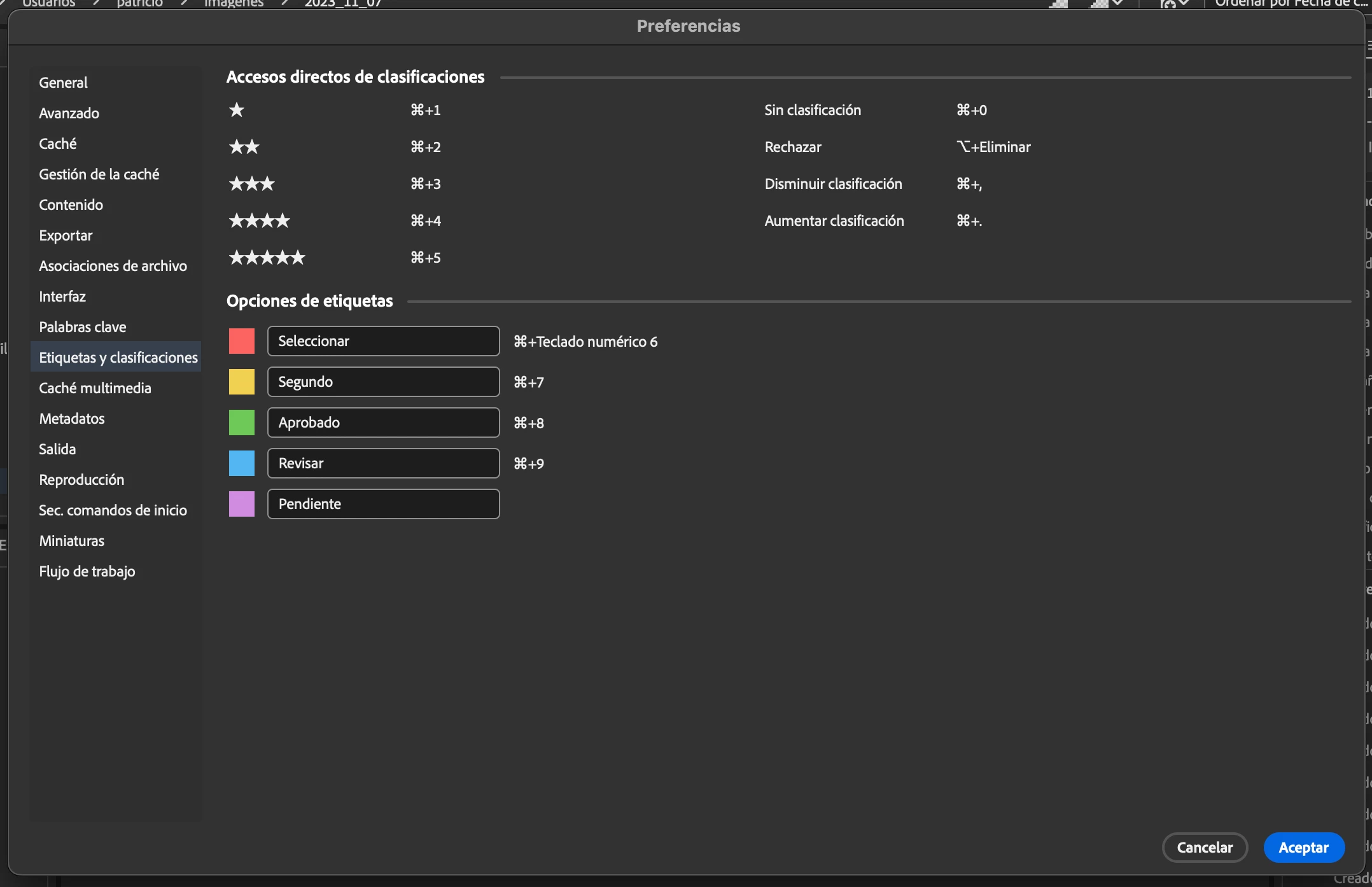Screen dimensions: 1372x887
Task: Open Gestión de la caché section
Action: click(99, 174)
